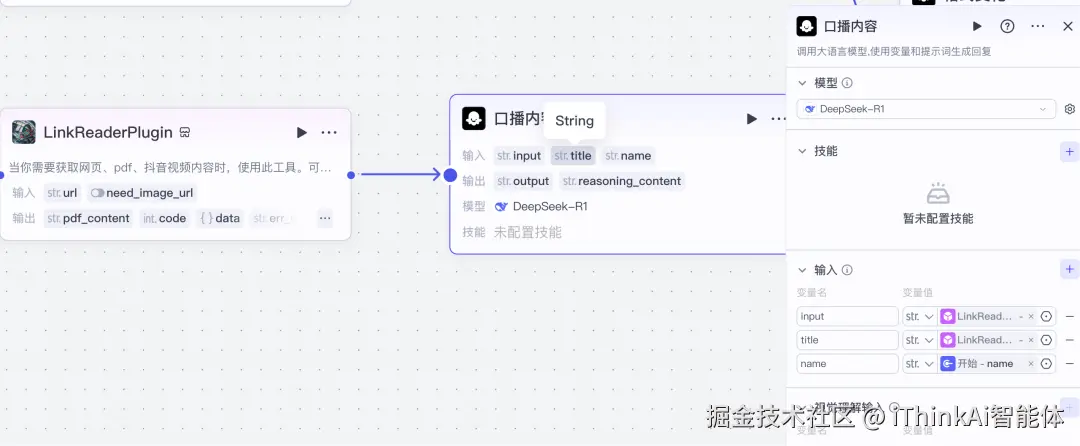Open the DeepSeek-R1 model dropdown
Viewport: 1080px width, 446px height.
pyautogui.click(x=926, y=109)
